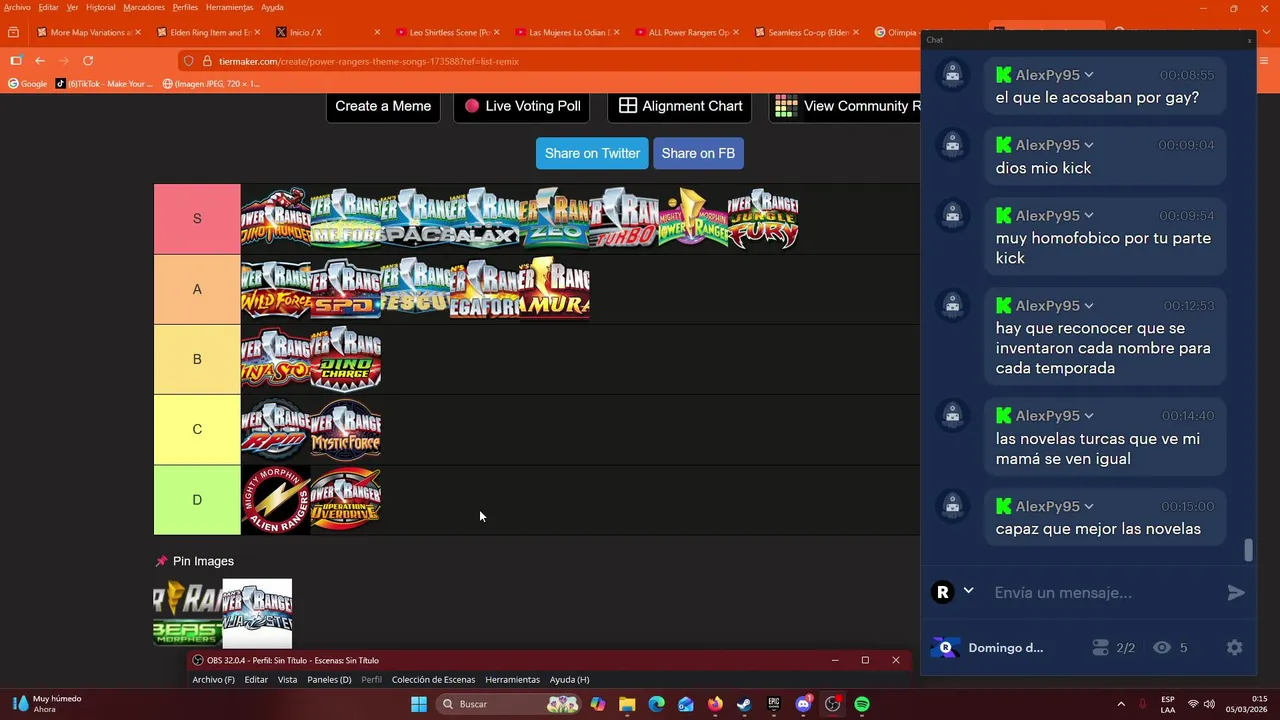Open Firefox sidebar toggle icon
The image size is (1280, 720).
click(15, 61)
